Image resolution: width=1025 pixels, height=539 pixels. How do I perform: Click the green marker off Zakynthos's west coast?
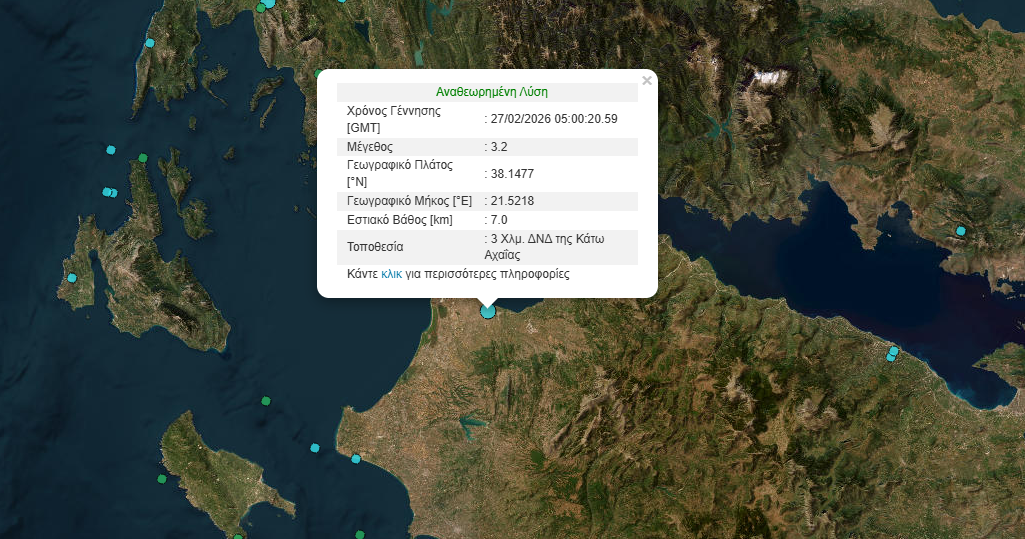pyautogui.click(x=161, y=480)
